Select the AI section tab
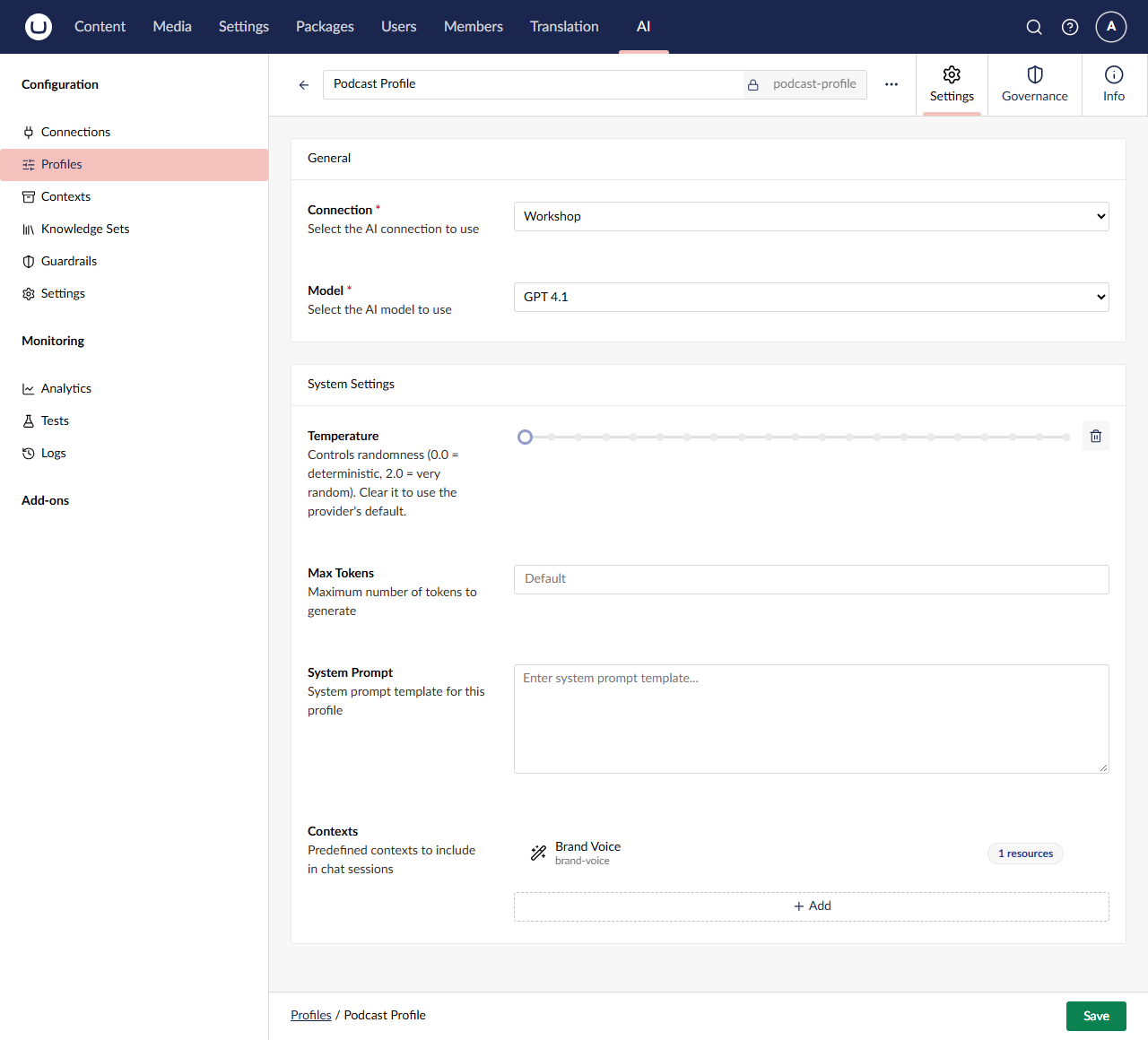The image size is (1148, 1040). (644, 27)
